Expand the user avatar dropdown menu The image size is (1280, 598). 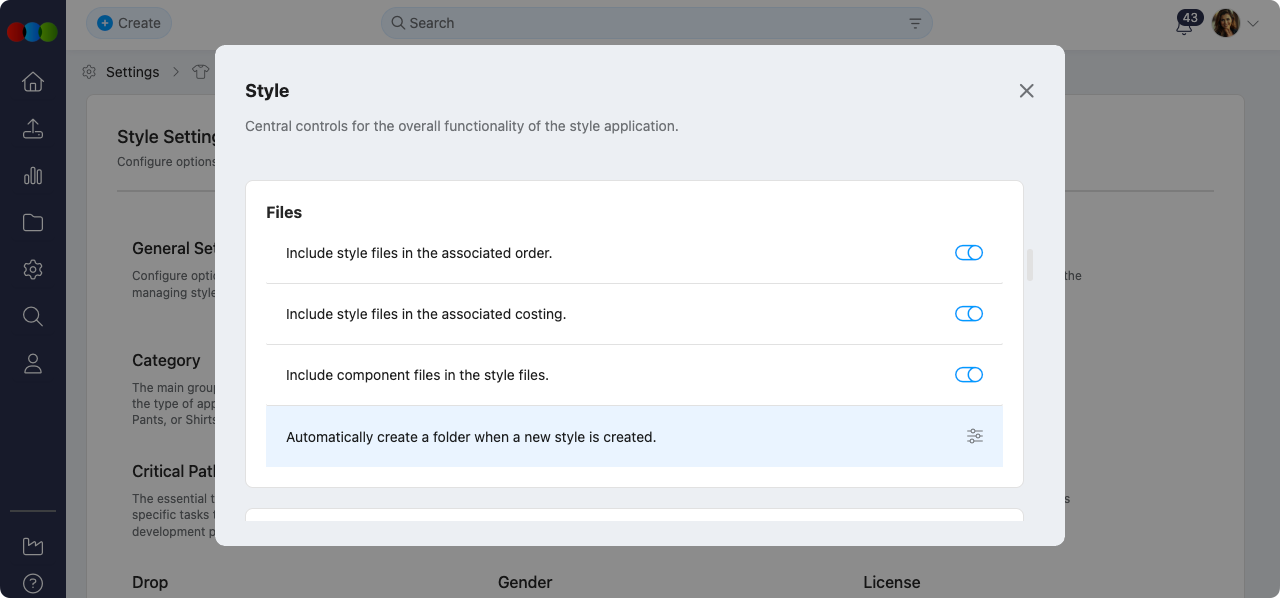click(1253, 23)
